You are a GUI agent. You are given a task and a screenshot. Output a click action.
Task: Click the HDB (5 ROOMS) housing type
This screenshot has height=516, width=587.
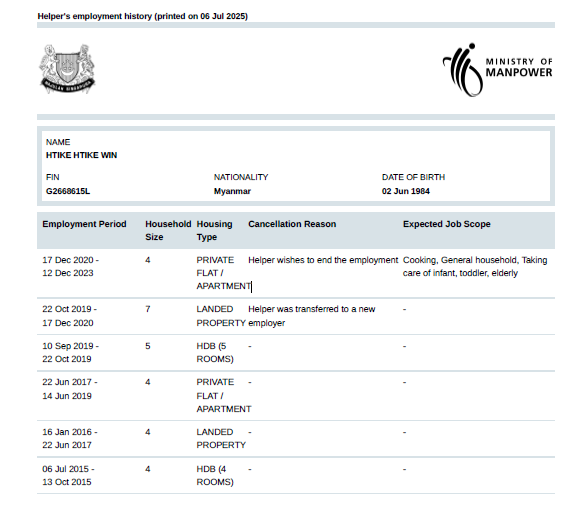pos(215,352)
